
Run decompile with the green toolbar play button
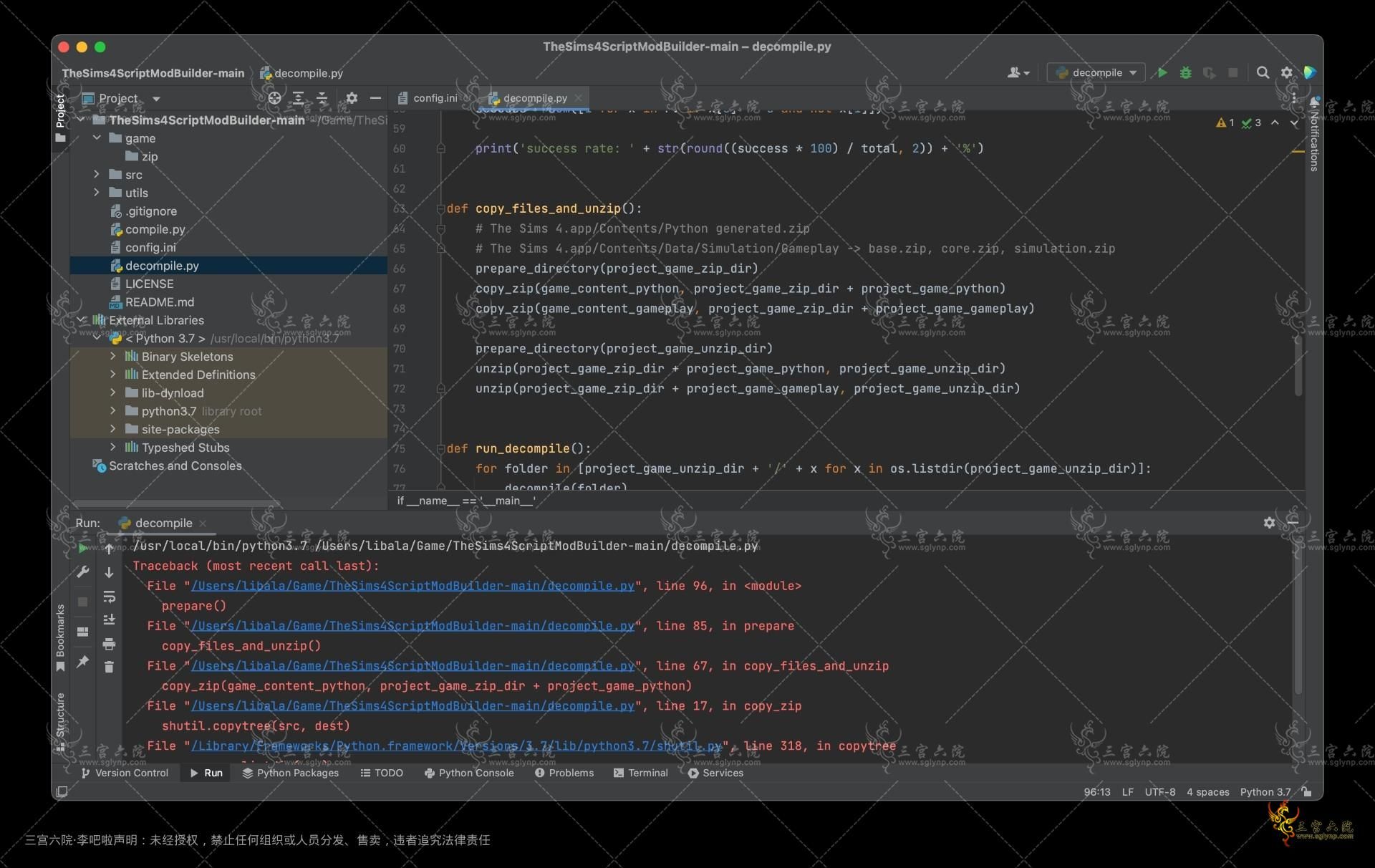pos(1162,72)
